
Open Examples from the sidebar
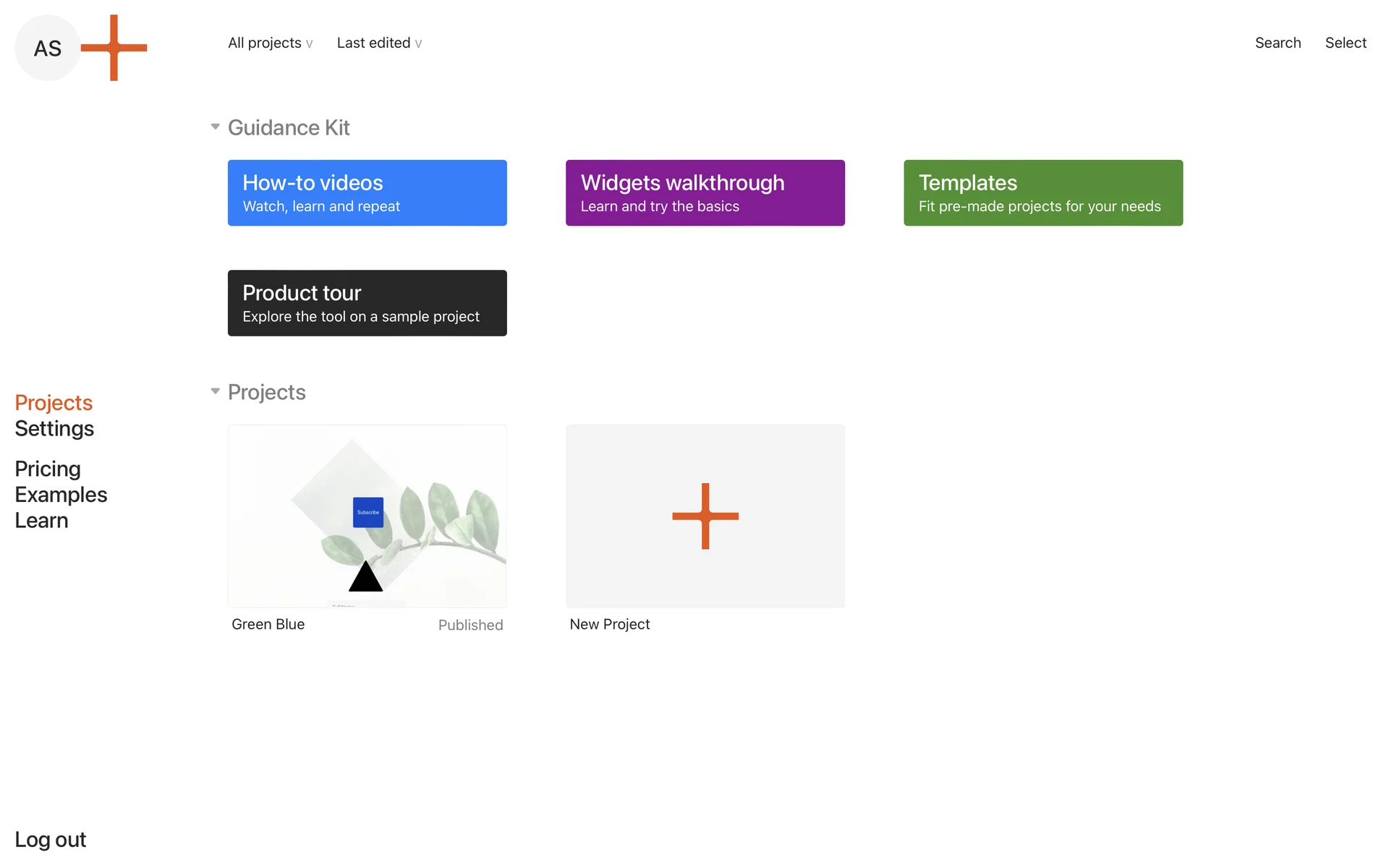61,495
